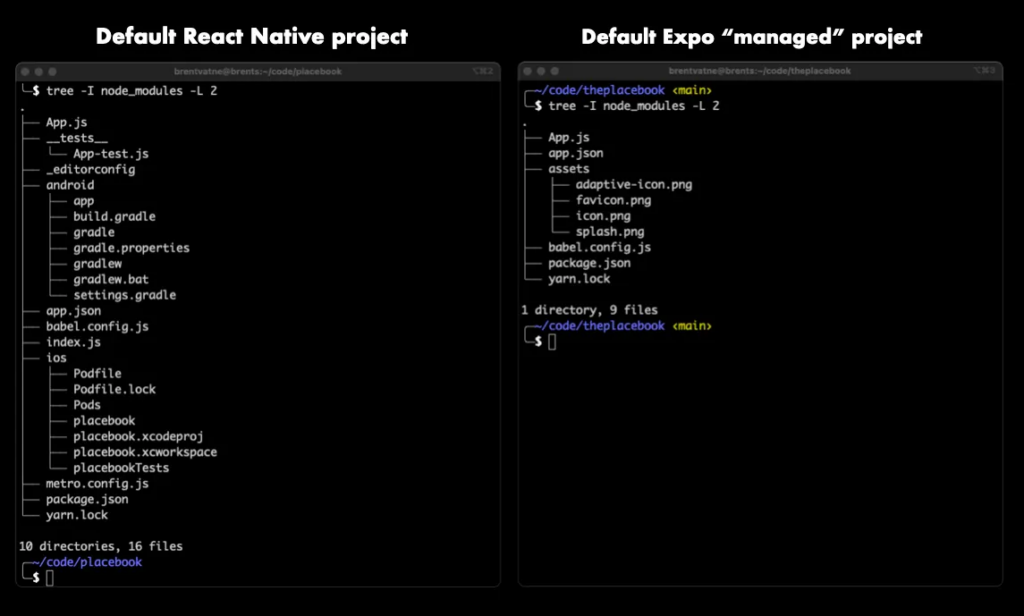Place cursor at the right terminal's bottom prompt

(x=552, y=342)
